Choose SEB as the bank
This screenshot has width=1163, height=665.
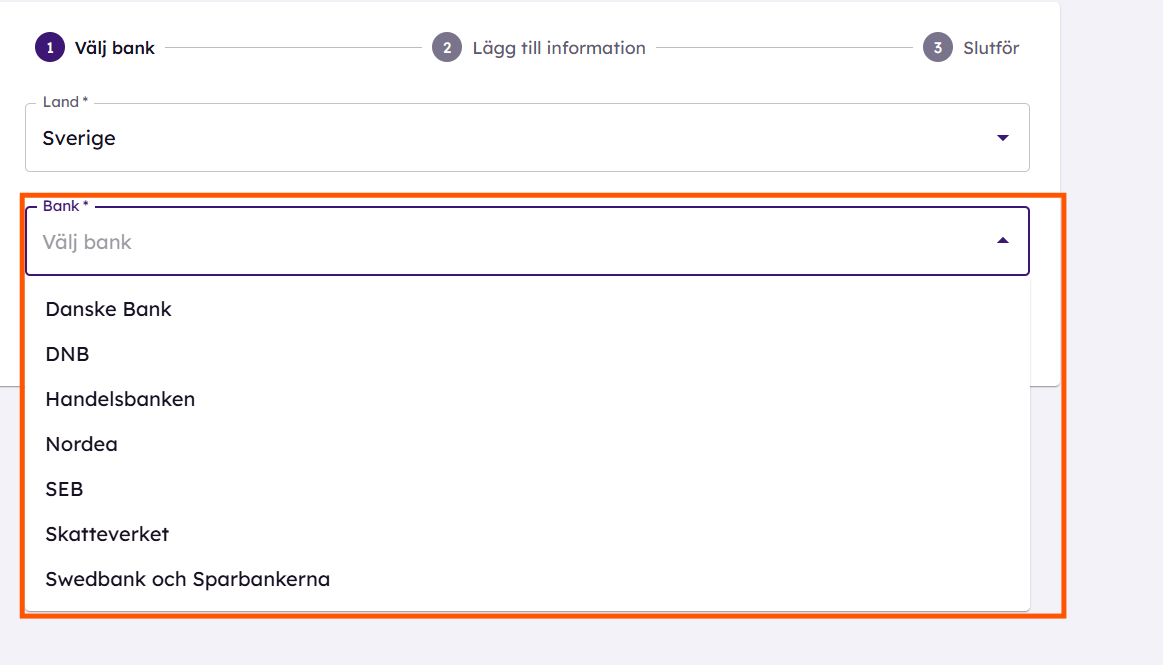527,489
